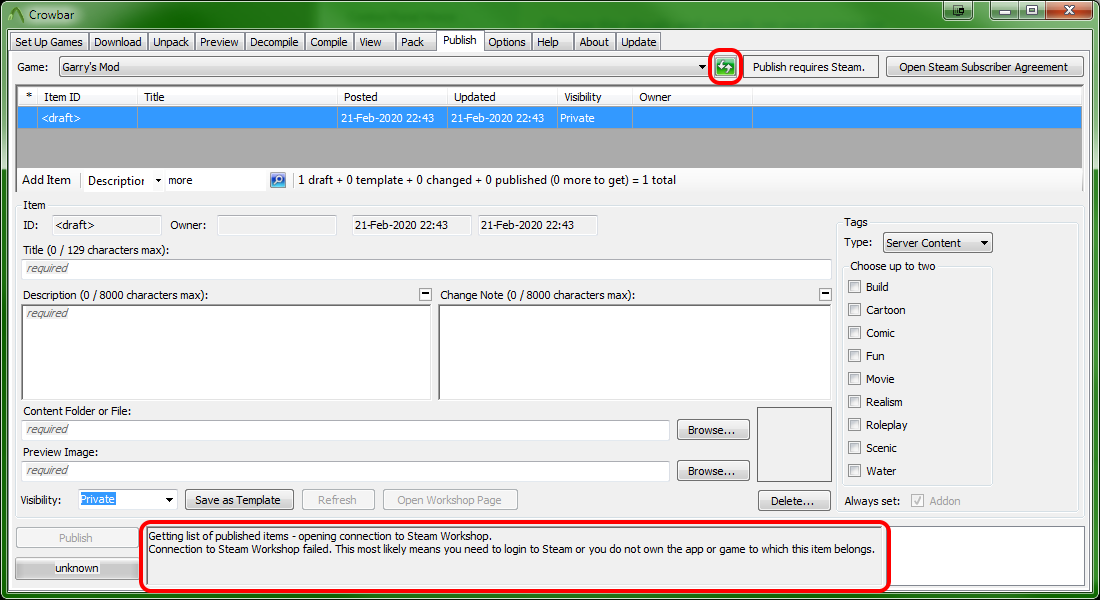This screenshot has width=1100, height=600.
Task: Click the Publish requires Steam text box
Action: 810,67
